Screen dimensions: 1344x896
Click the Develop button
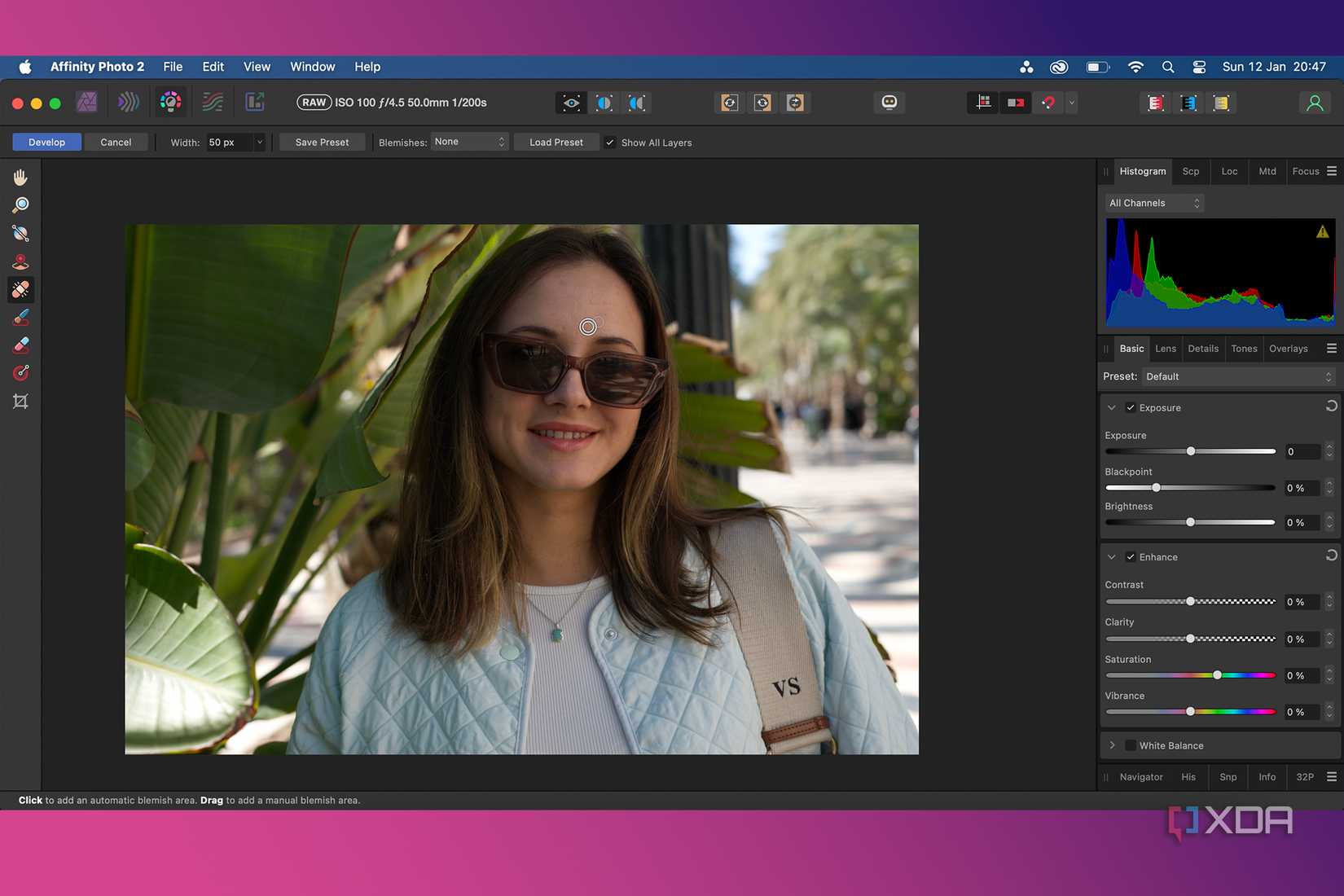tap(46, 141)
